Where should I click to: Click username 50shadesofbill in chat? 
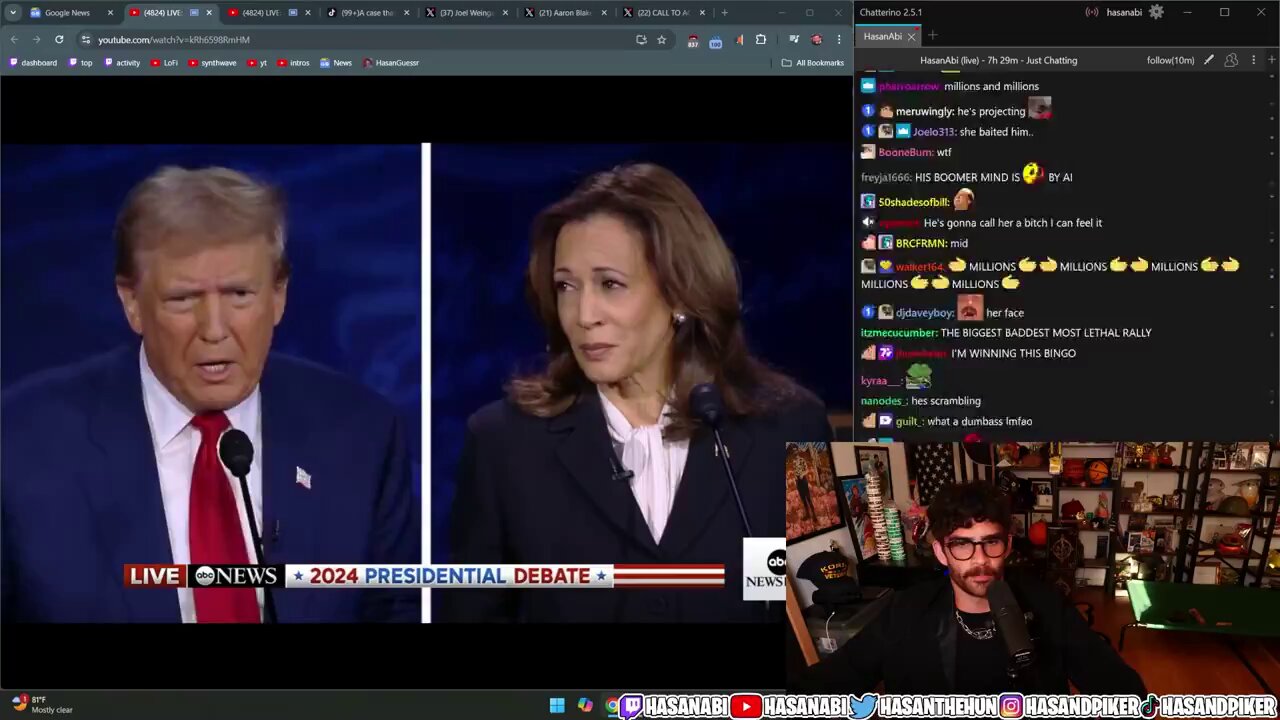click(x=913, y=202)
